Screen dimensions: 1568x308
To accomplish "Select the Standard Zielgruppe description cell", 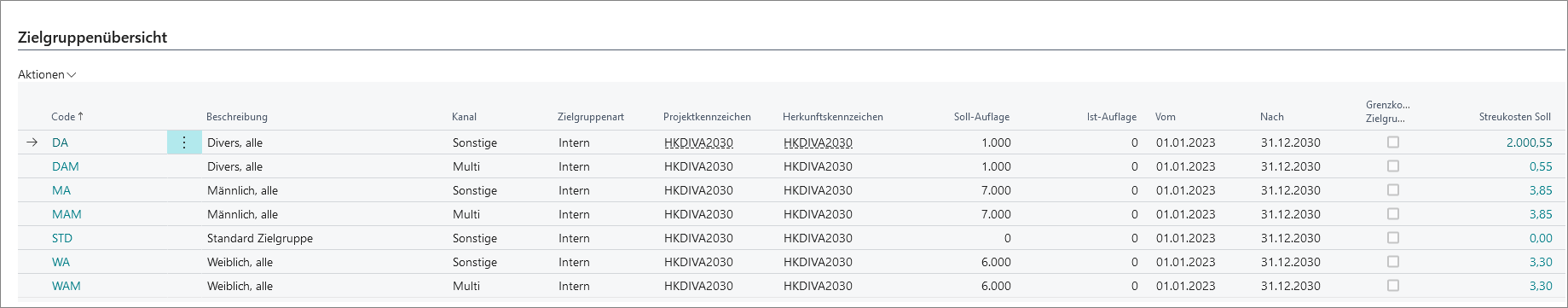I will tap(260, 238).
